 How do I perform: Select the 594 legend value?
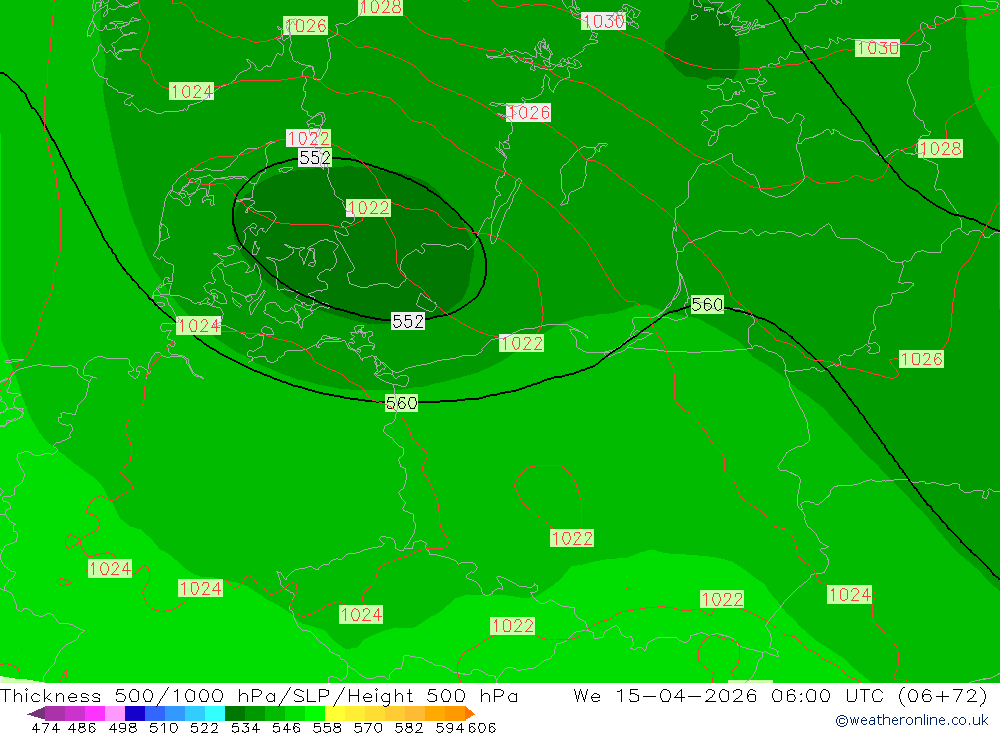pos(450,727)
